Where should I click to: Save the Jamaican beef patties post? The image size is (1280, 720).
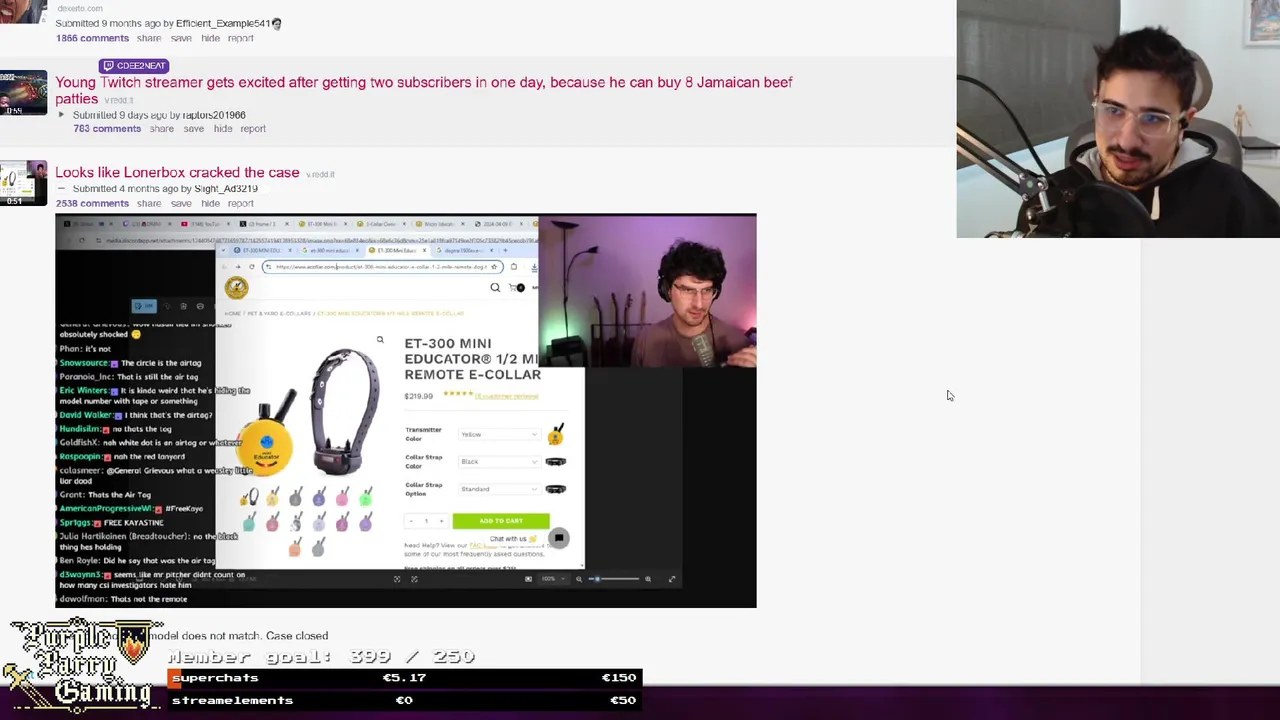[194, 128]
